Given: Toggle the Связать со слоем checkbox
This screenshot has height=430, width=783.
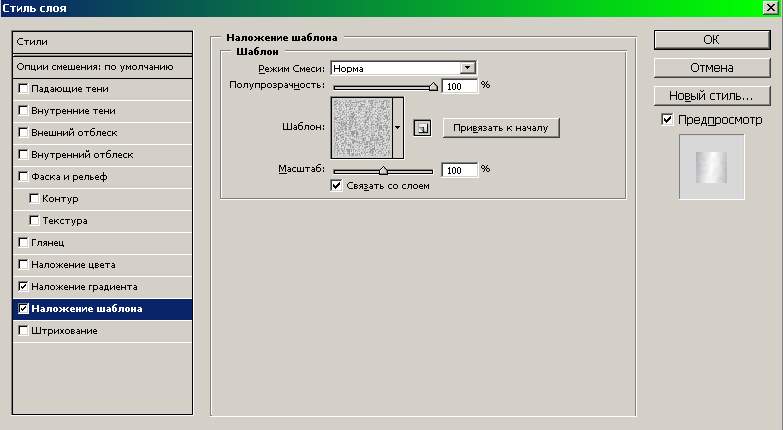Looking at the screenshot, I should pos(337,186).
